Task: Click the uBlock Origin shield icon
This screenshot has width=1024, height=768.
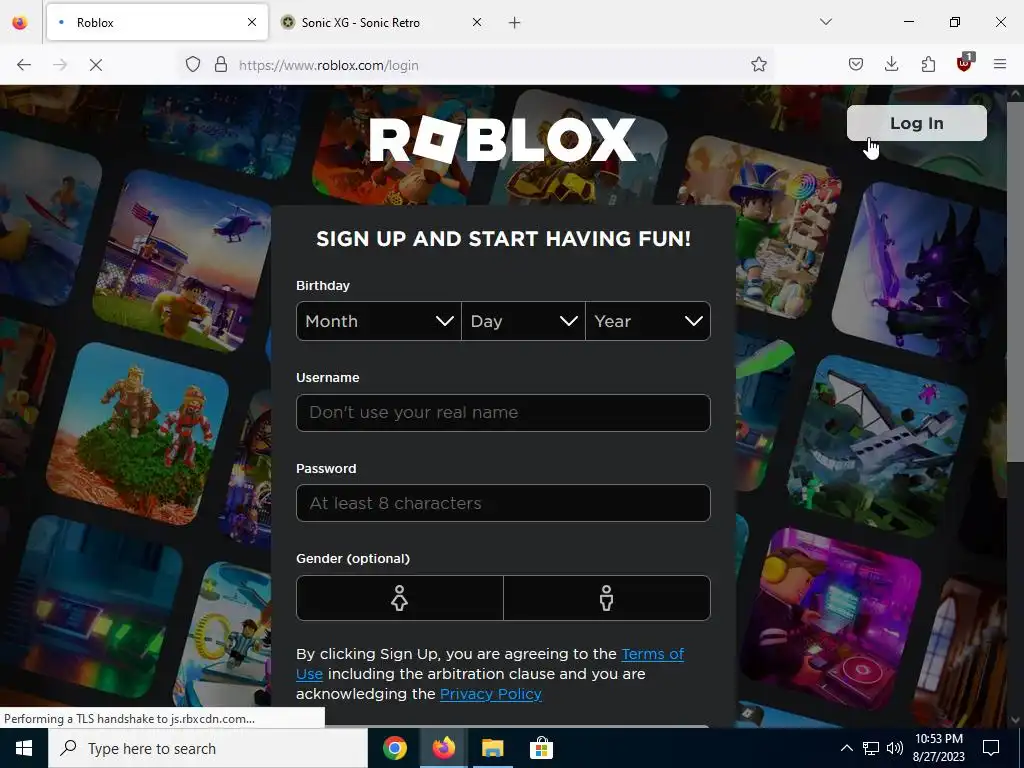Action: (x=964, y=63)
